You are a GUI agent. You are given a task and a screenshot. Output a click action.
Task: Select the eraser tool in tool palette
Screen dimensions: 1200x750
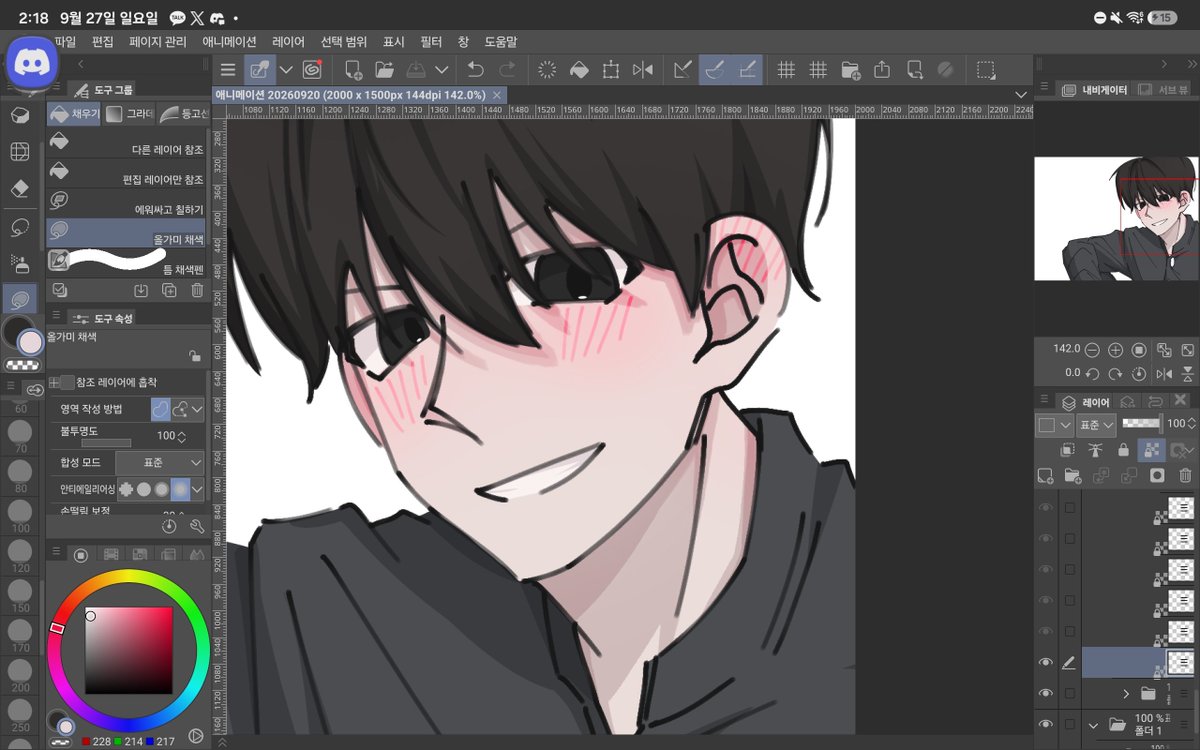(19, 189)
